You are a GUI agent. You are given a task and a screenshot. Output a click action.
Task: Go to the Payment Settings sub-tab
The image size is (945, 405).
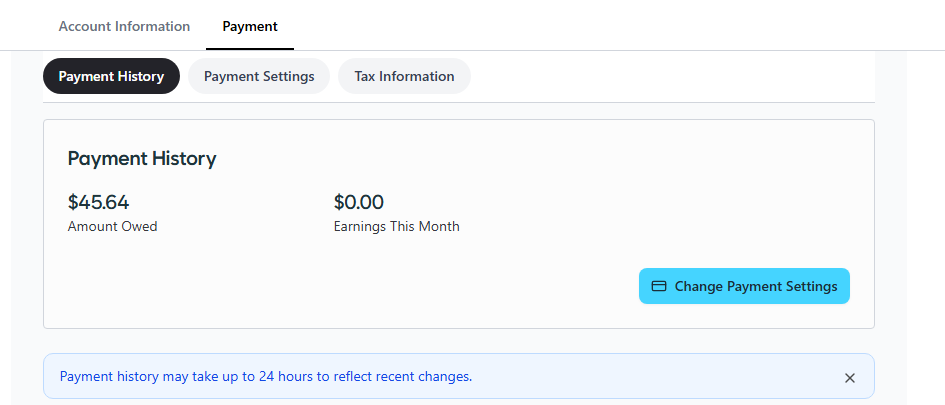point(259,76)
